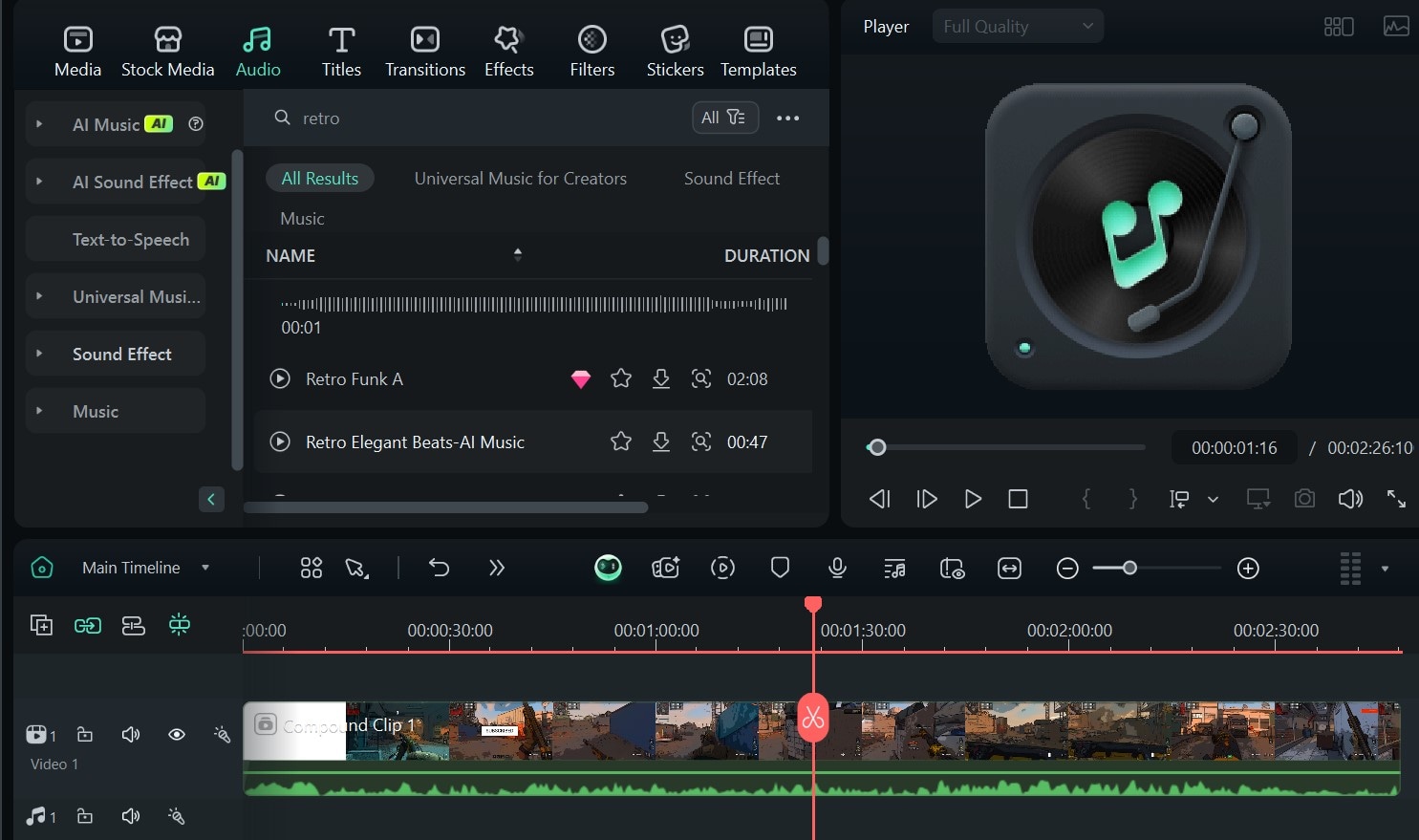Open AI Music help info icon
This screenshot has height=840, width=1419.
coord(196,124)
